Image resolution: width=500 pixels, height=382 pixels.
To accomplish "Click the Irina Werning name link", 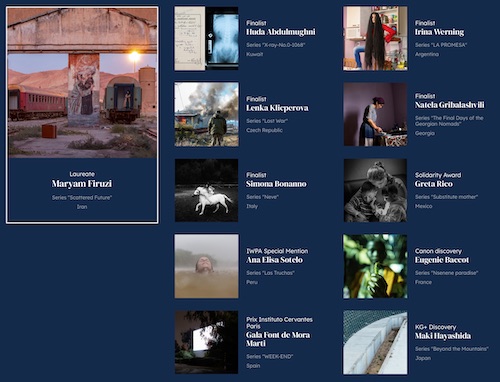I will [439, 32].
